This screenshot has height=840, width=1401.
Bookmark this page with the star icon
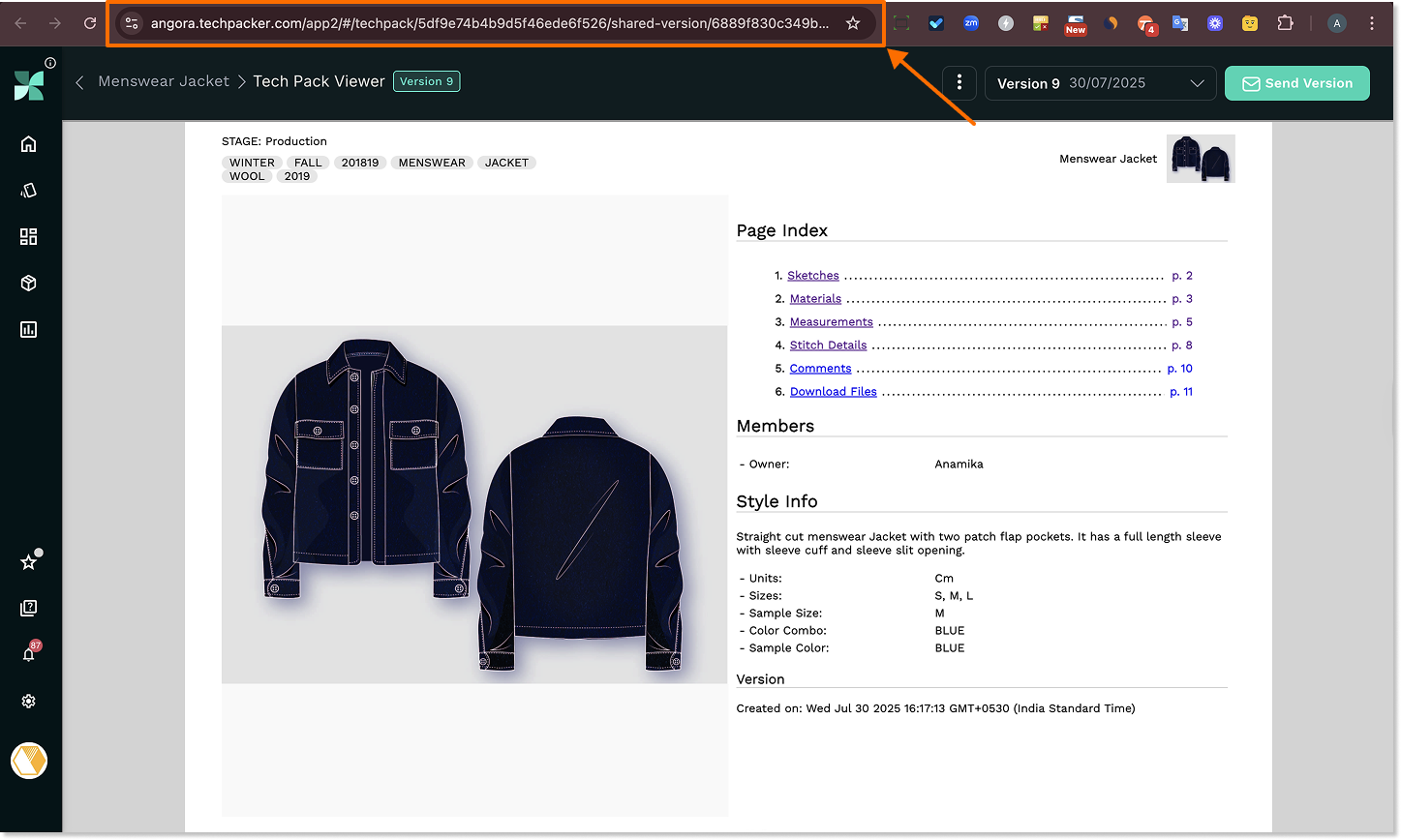(x=852, y=23)
